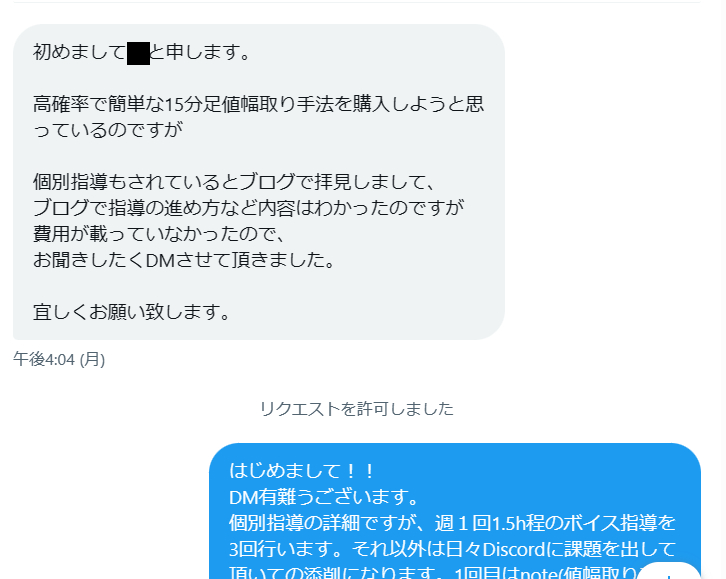Click the お聞きしたくDMさせて頂きました line
726x579 pixels.
(x=184, y=260)
